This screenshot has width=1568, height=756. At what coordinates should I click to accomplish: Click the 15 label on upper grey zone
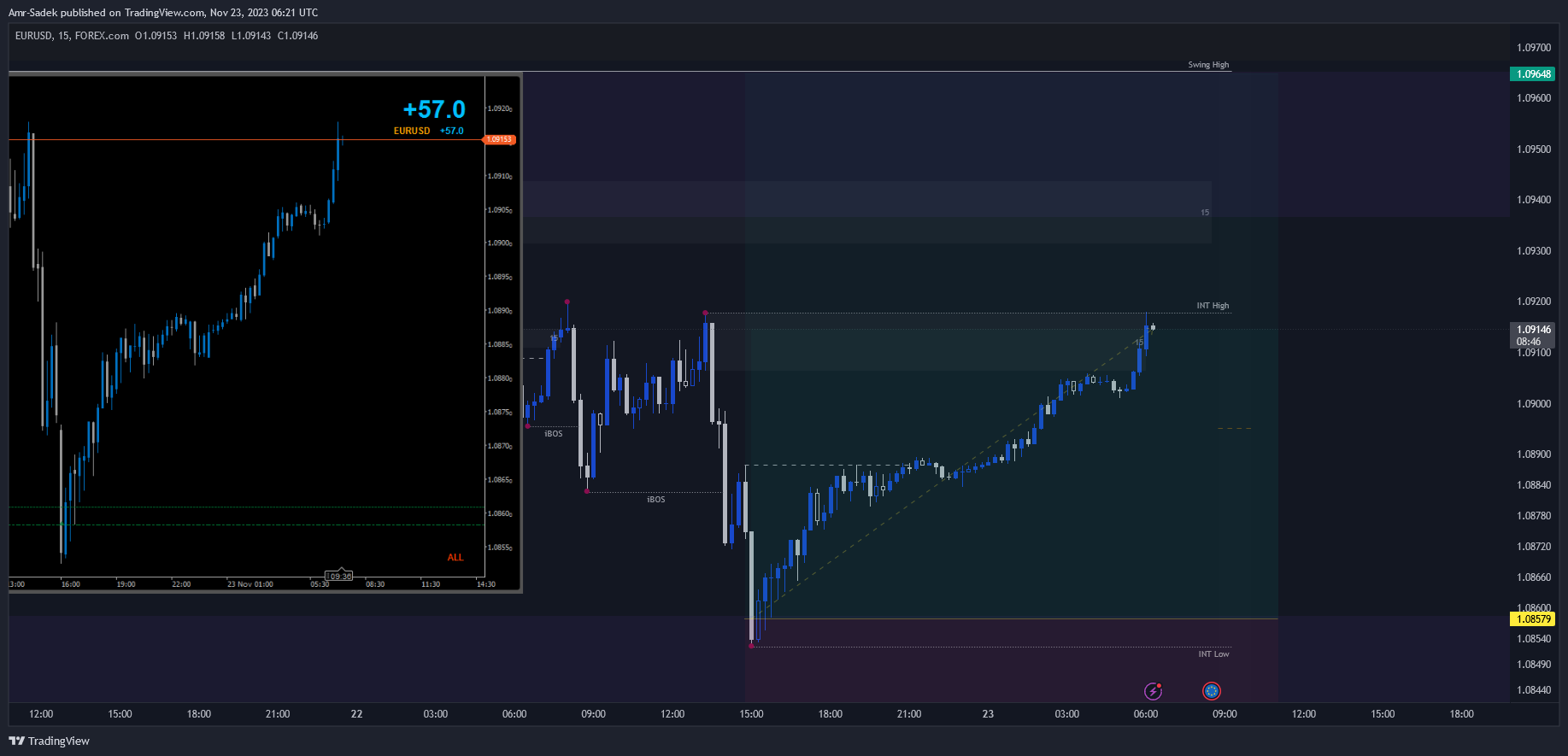pos(1205,213)
